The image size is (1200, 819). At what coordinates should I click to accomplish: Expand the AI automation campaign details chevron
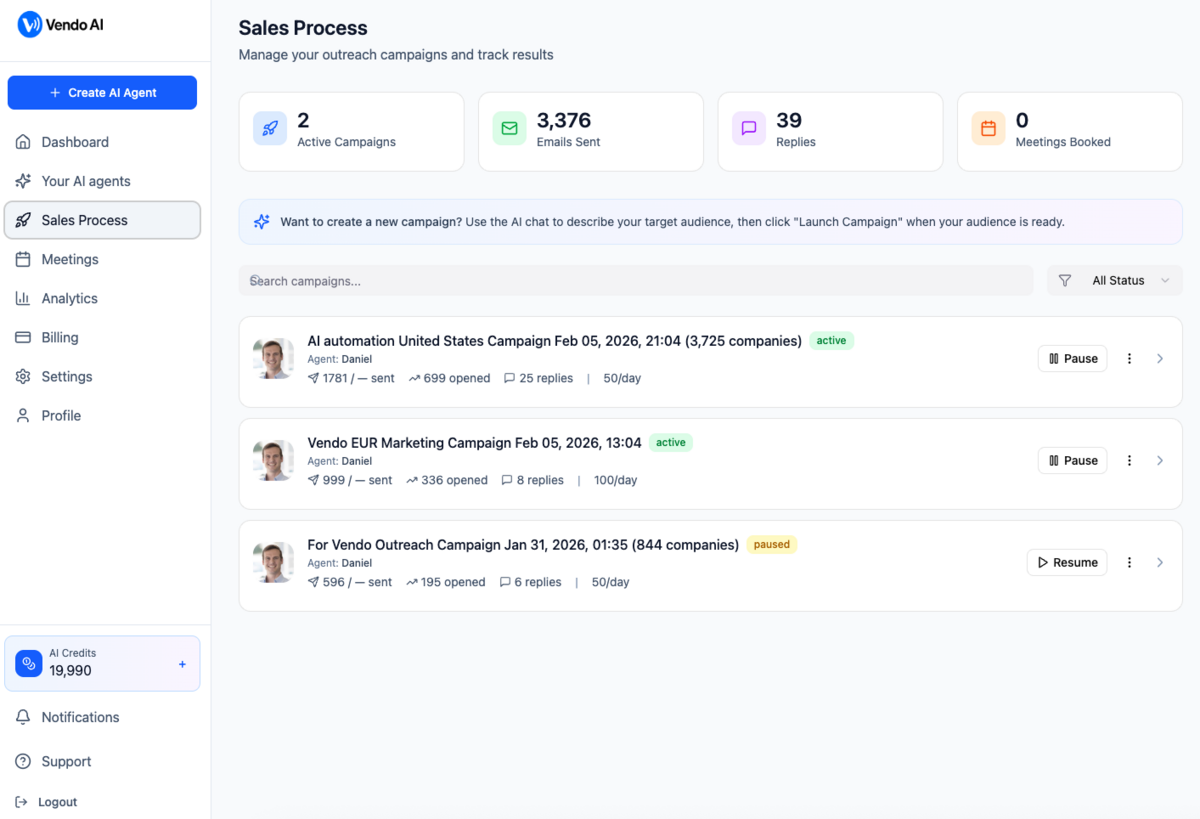coord(1160,358)
